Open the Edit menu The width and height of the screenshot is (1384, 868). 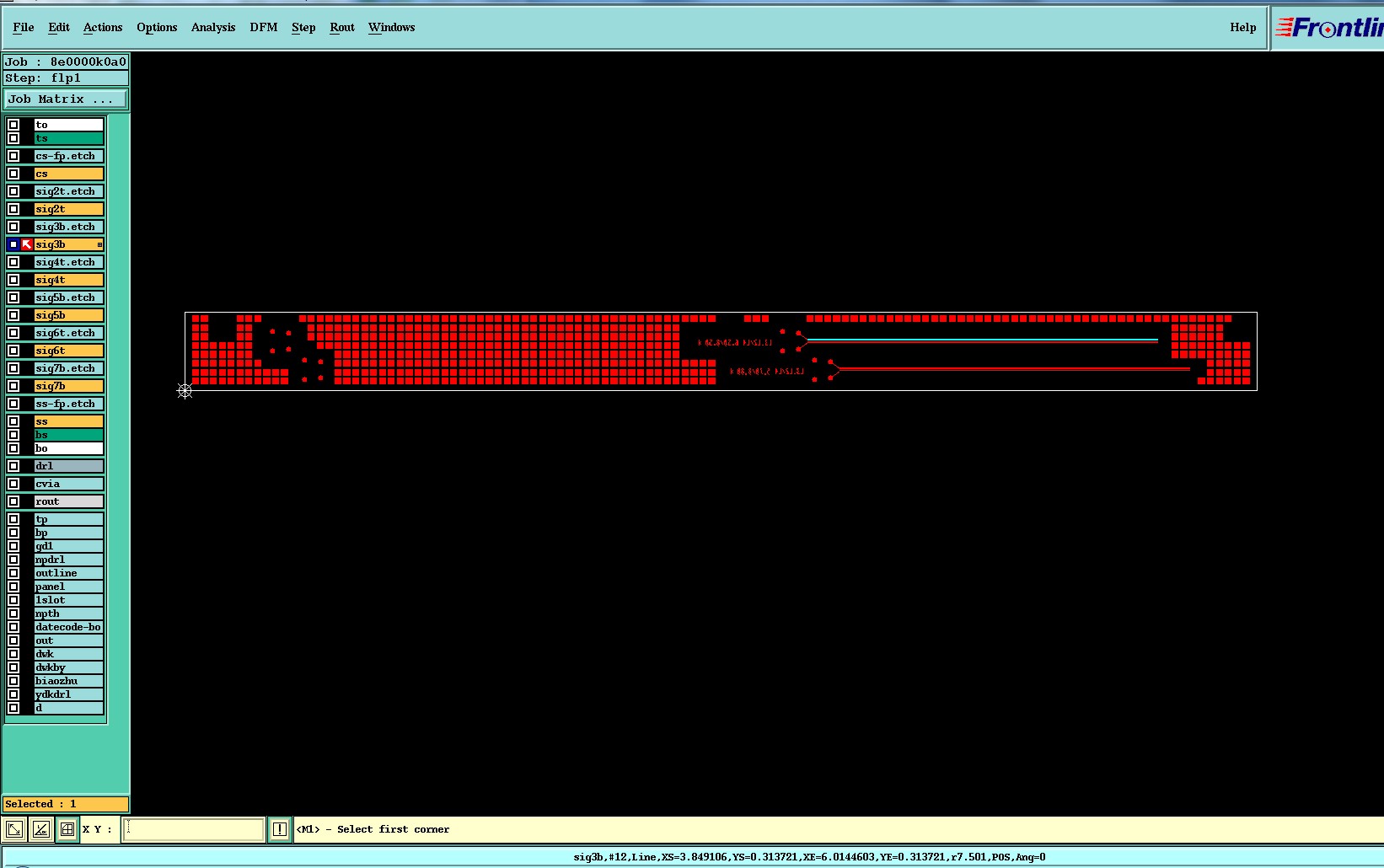click(x=59, y=27)
